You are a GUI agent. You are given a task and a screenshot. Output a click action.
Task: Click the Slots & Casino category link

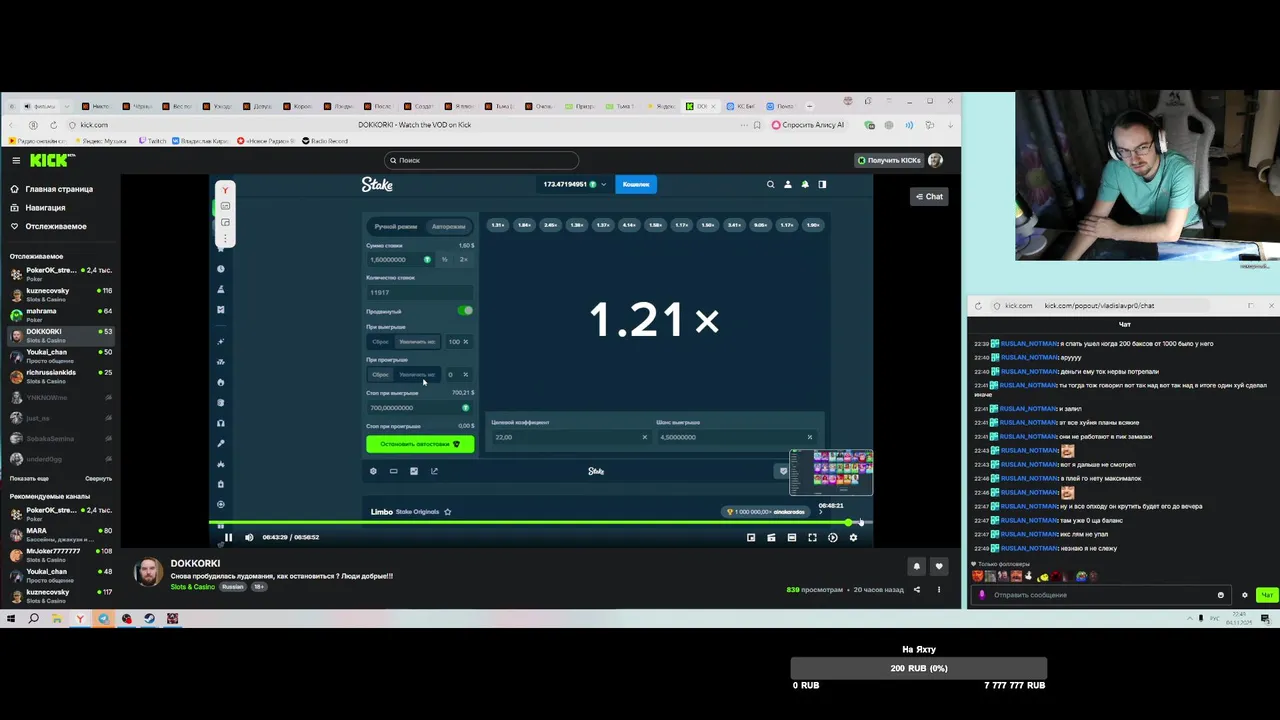[192, 587]
